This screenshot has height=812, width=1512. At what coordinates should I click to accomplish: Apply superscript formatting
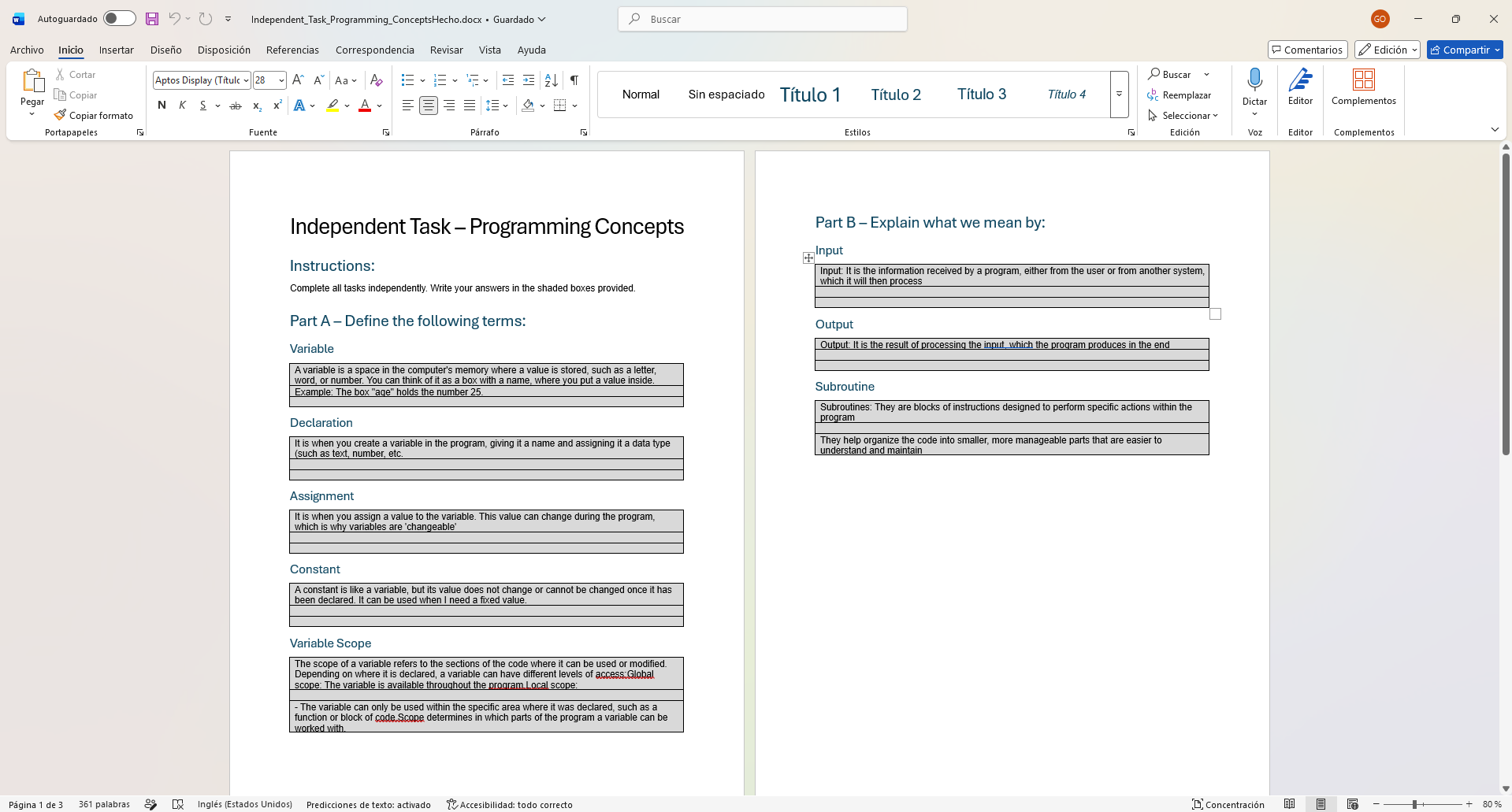(277, 106)
